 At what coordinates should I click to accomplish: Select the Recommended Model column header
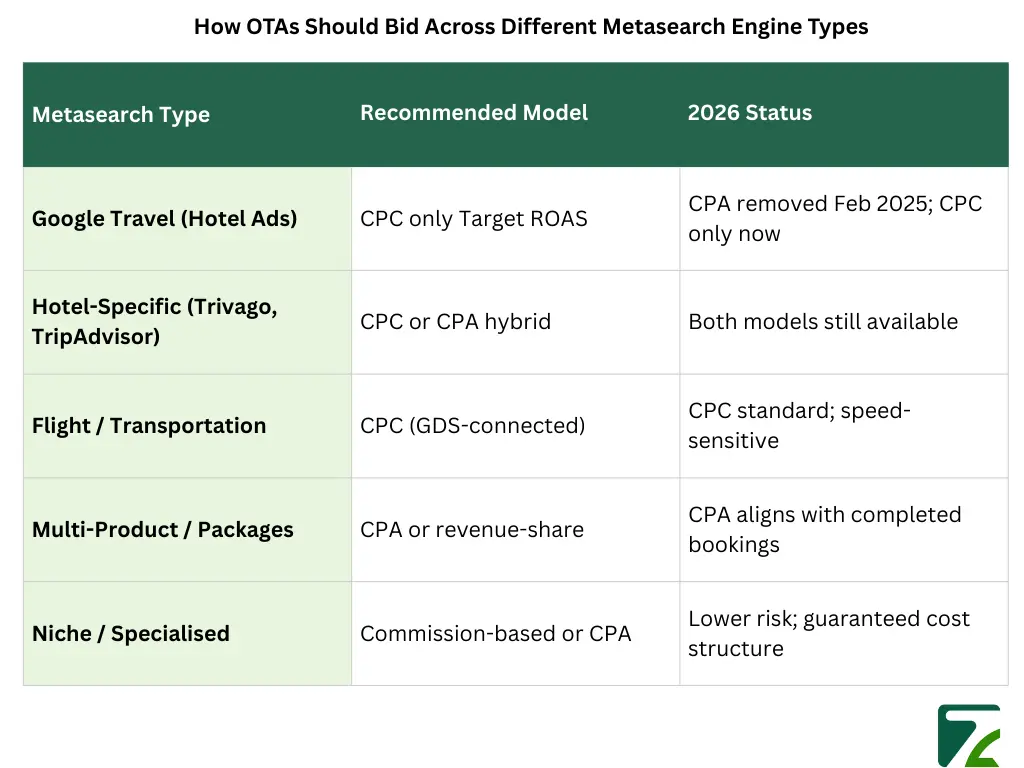click(x=474, y=113)
